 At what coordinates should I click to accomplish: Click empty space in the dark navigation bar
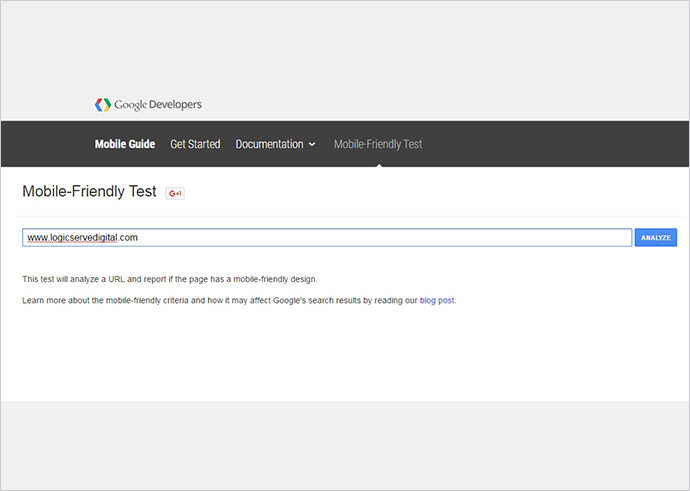point(550,144)
